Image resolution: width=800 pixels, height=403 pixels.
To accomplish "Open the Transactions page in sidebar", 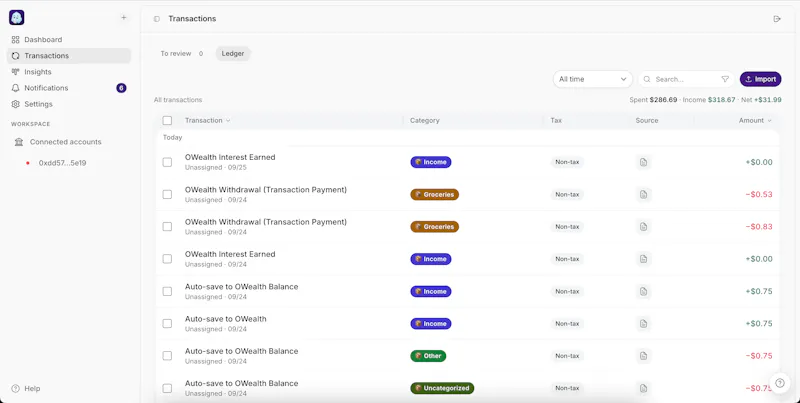I will click(x=68, y=56).
